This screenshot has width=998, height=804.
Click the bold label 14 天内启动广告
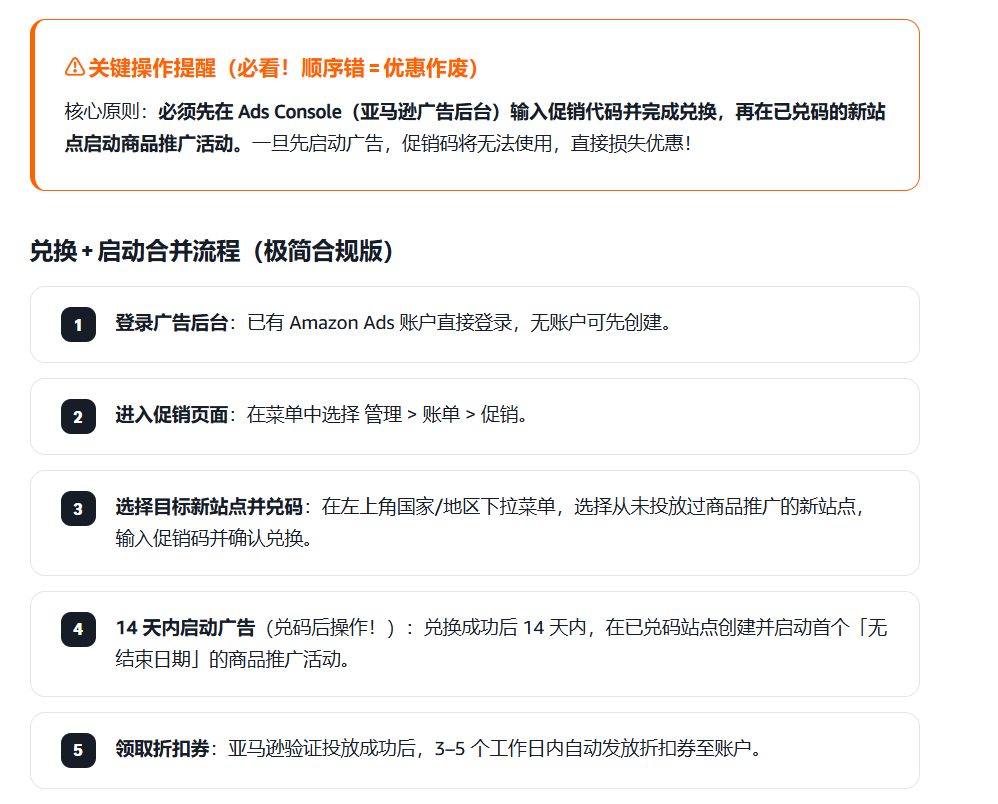click(185, 628)
